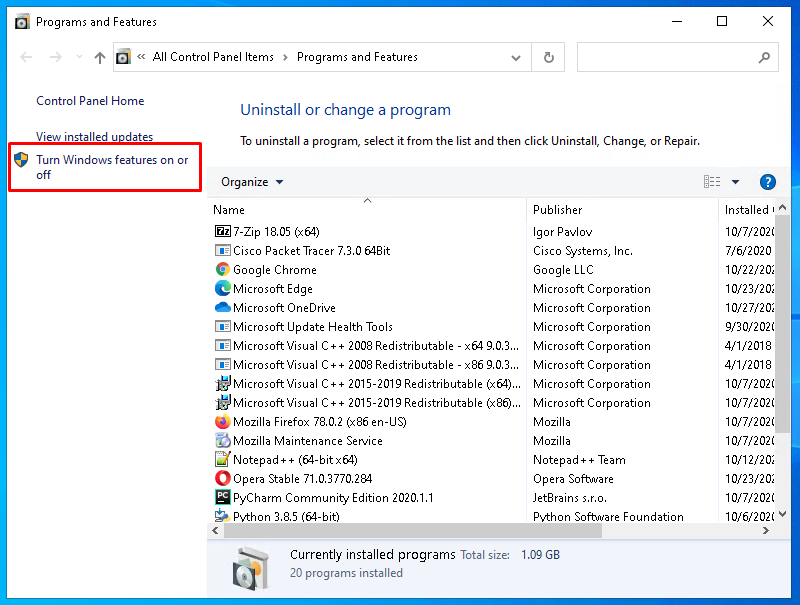Screen dimensions: 800x605
Task: Click the Microsoft OneDrive cloud icon
Action: tap(222, 308)
